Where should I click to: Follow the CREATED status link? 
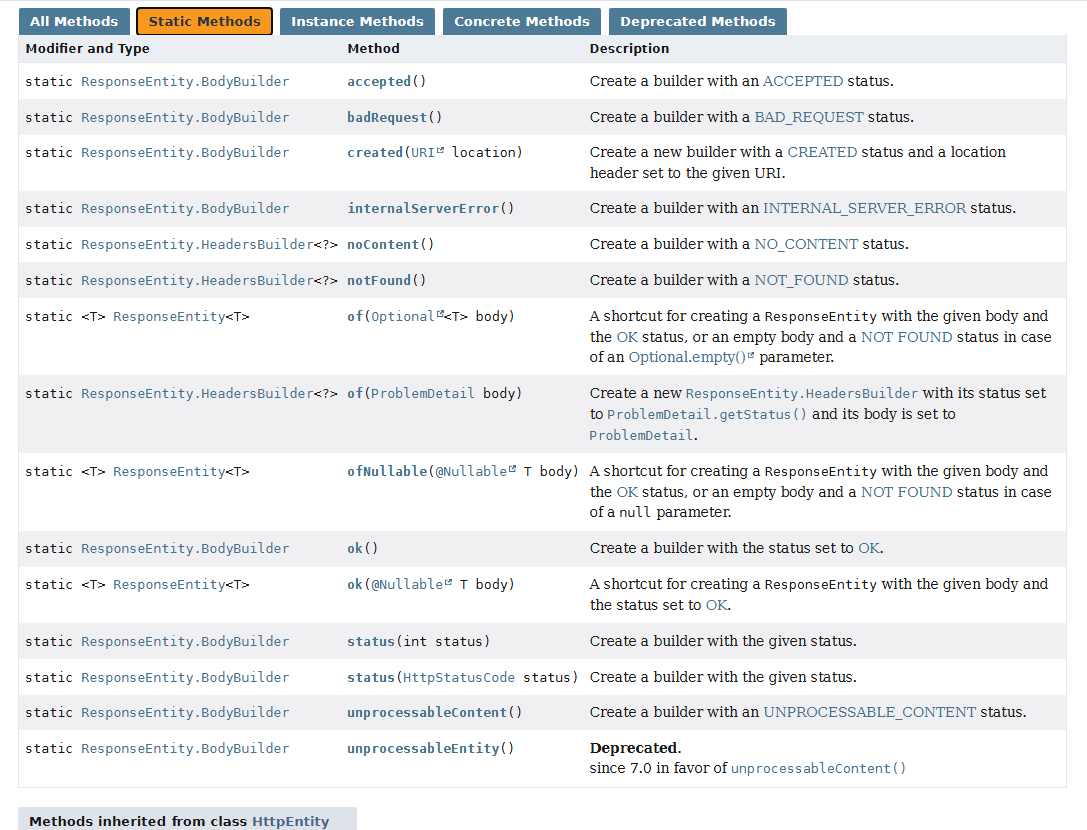(822, 153)
